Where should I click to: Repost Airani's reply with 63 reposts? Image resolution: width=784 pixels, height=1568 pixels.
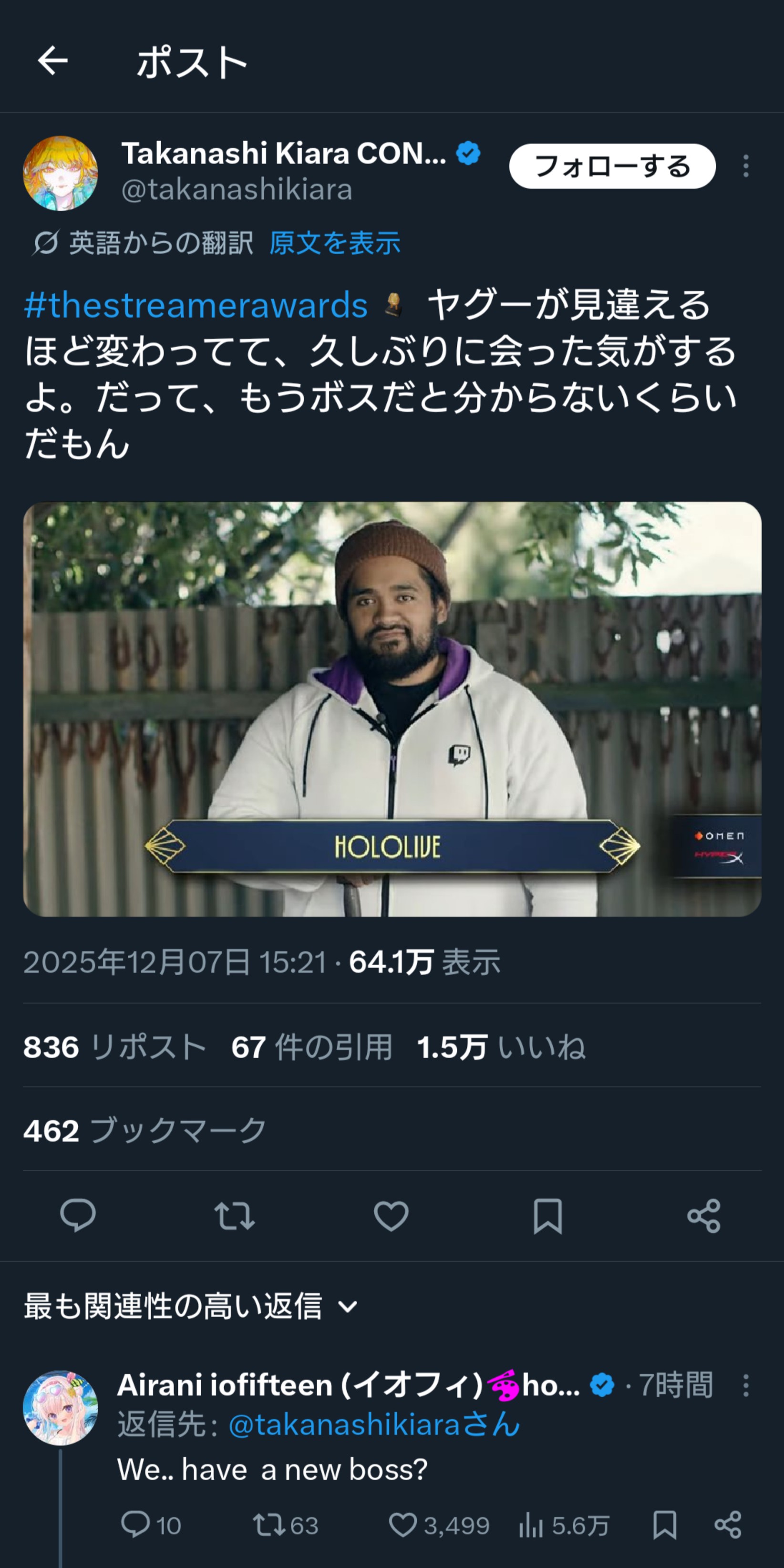pos(286,1525)
